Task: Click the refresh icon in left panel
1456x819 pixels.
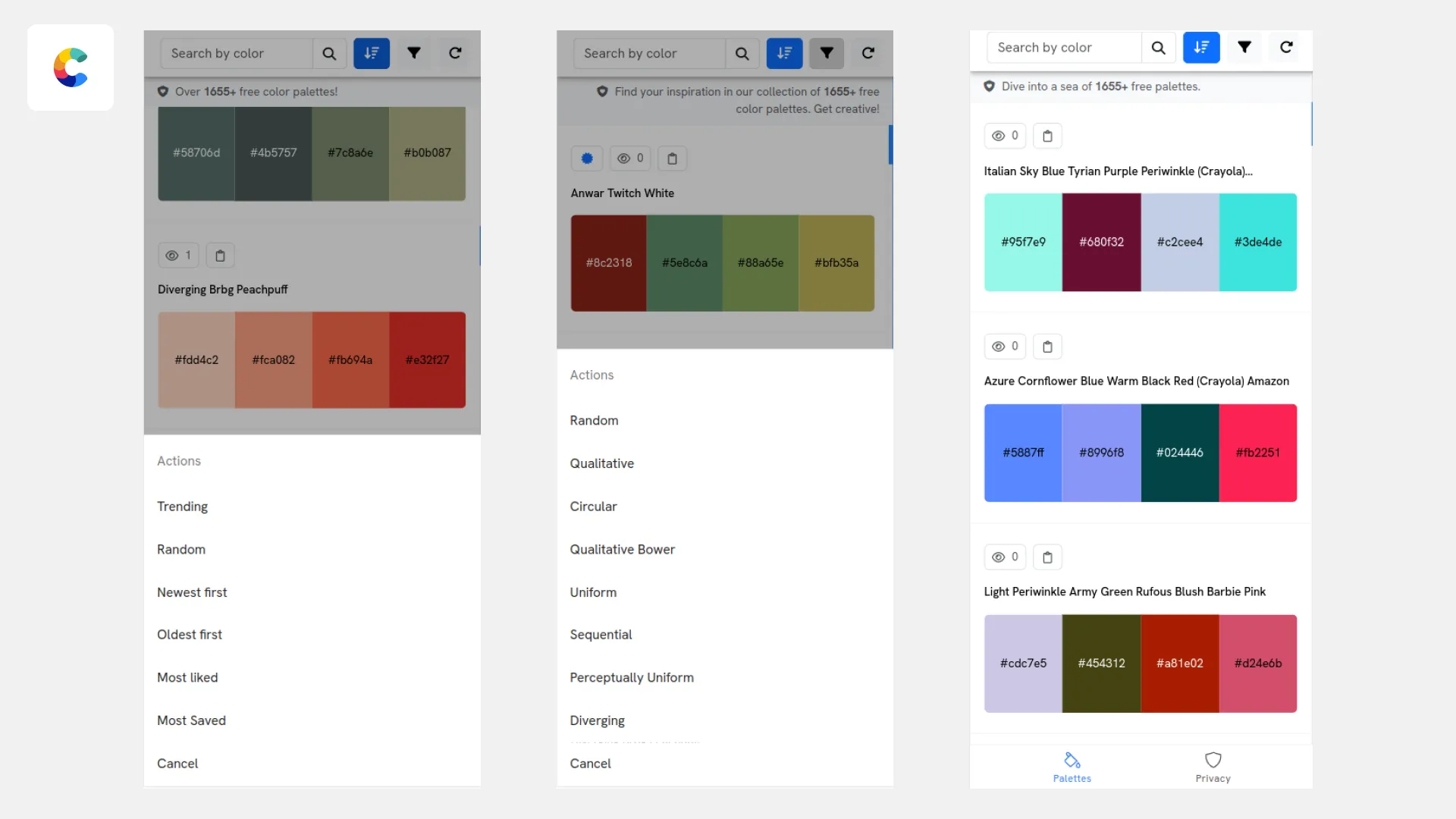Action: (x=455, y=53)
